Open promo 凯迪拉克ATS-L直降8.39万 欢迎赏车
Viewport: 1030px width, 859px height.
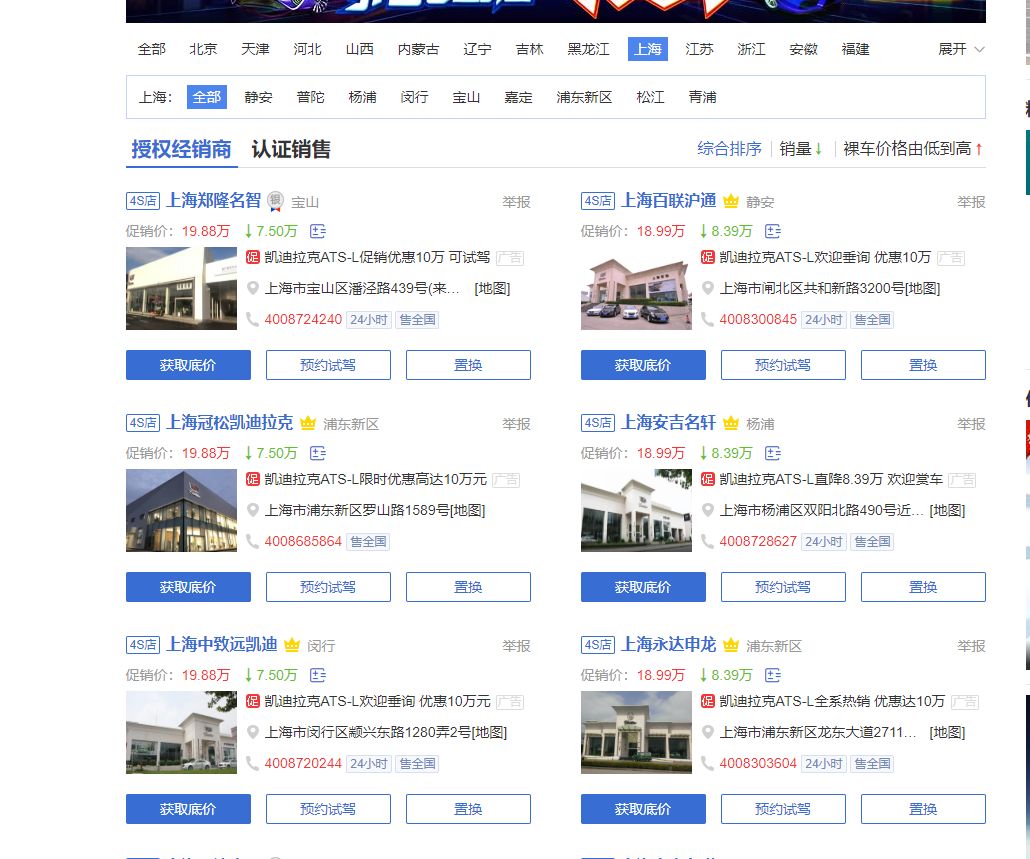pos(831,479)
